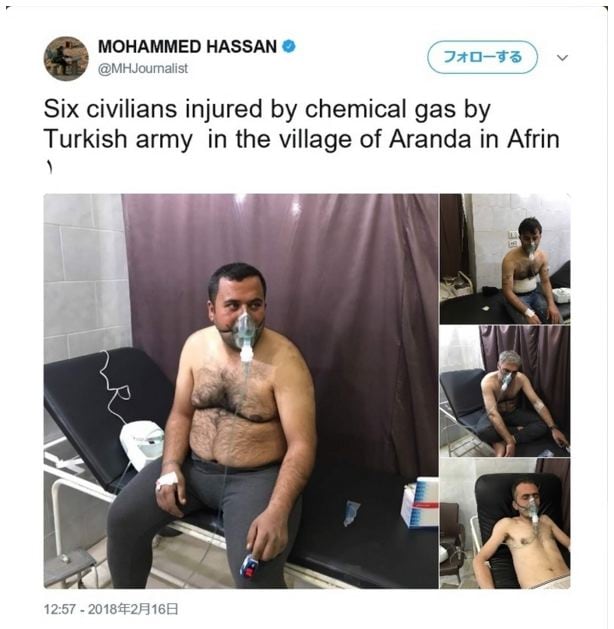Click the word "village" in the tweet text
614x629 pixels.
click(316, 140)
